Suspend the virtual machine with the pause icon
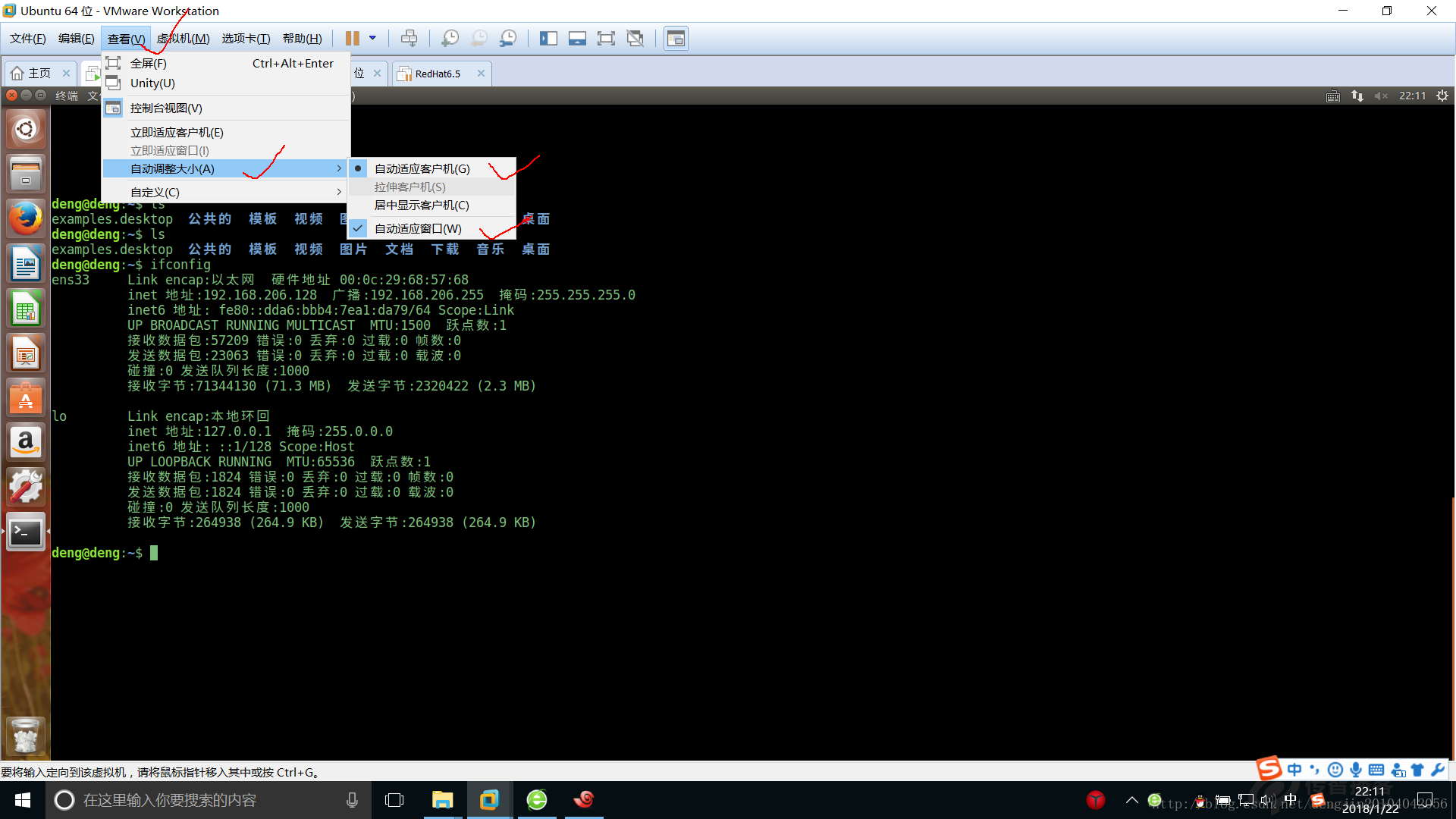Viewport: 1456px width, 819px height. click(x=353, y=37)
